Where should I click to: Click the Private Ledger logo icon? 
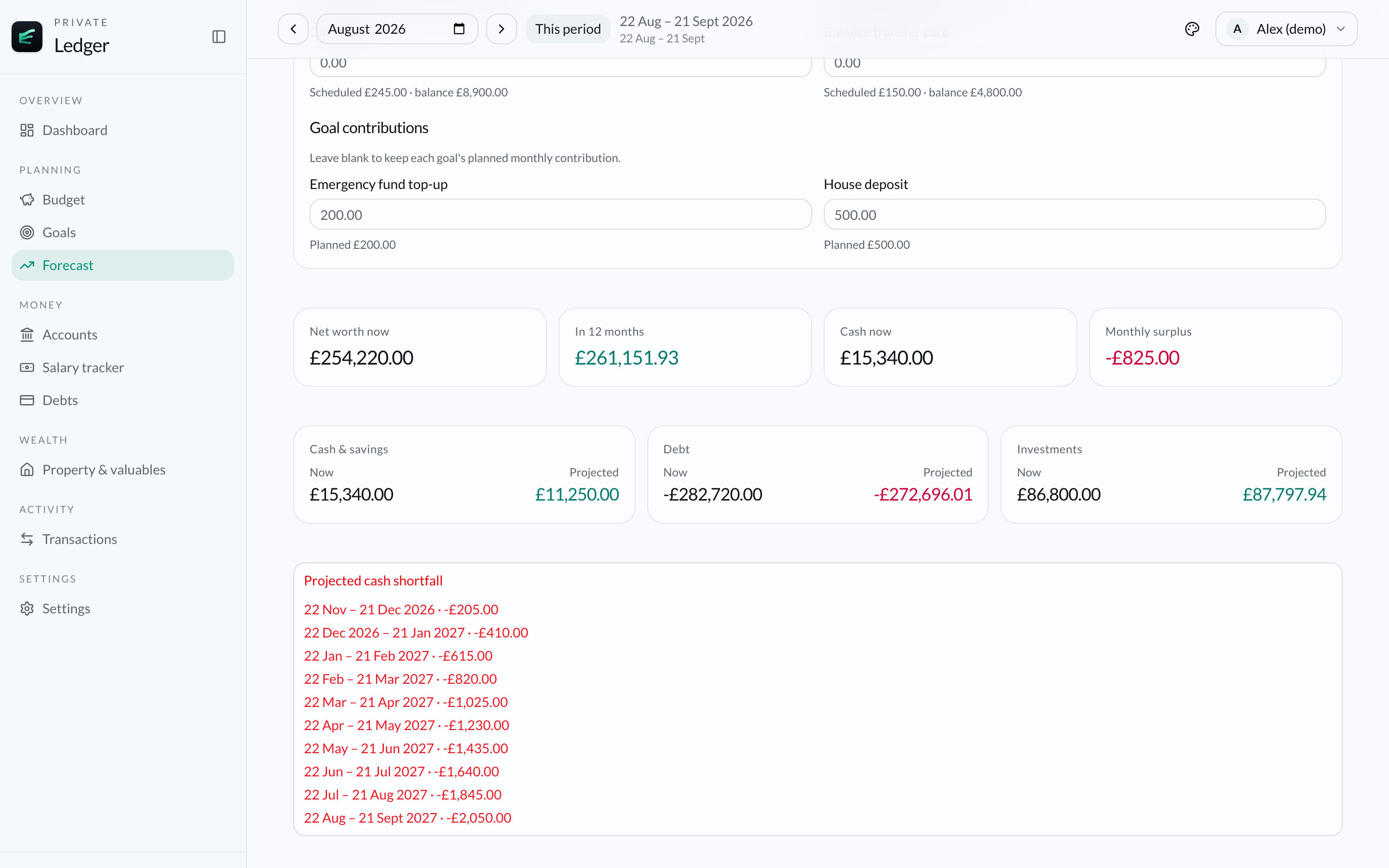click(27, 37)
